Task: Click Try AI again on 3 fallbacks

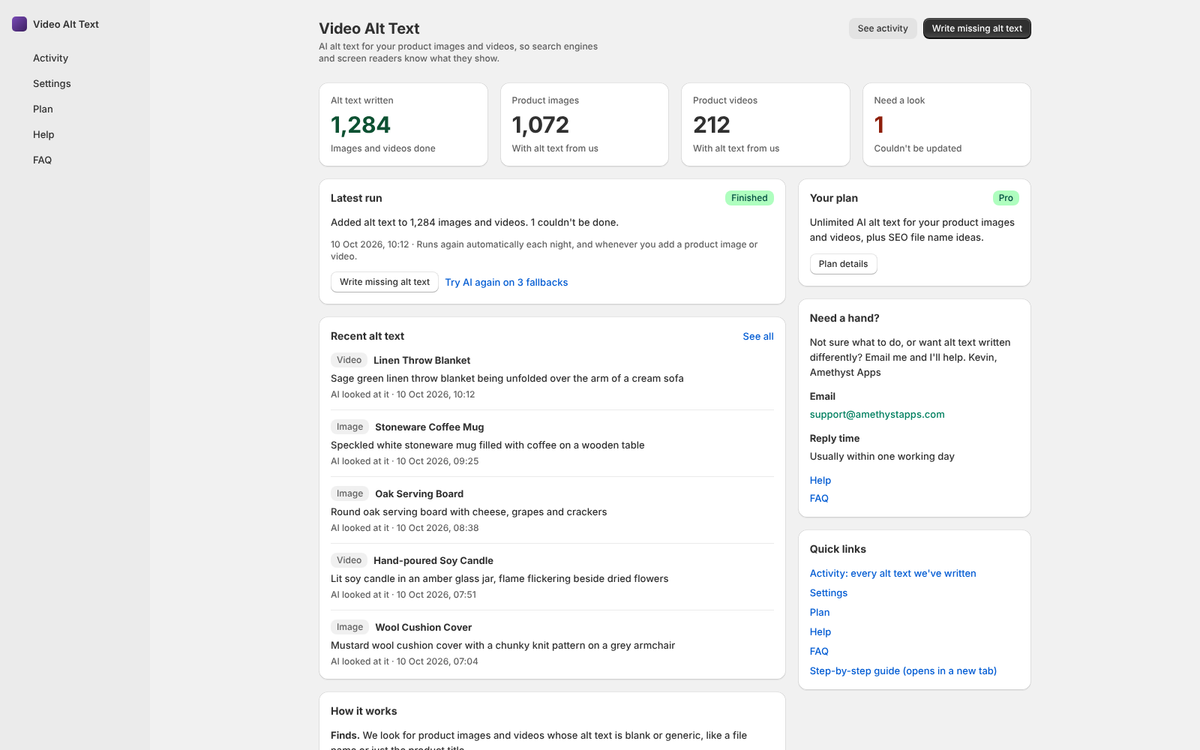Action: click(506, 283)
